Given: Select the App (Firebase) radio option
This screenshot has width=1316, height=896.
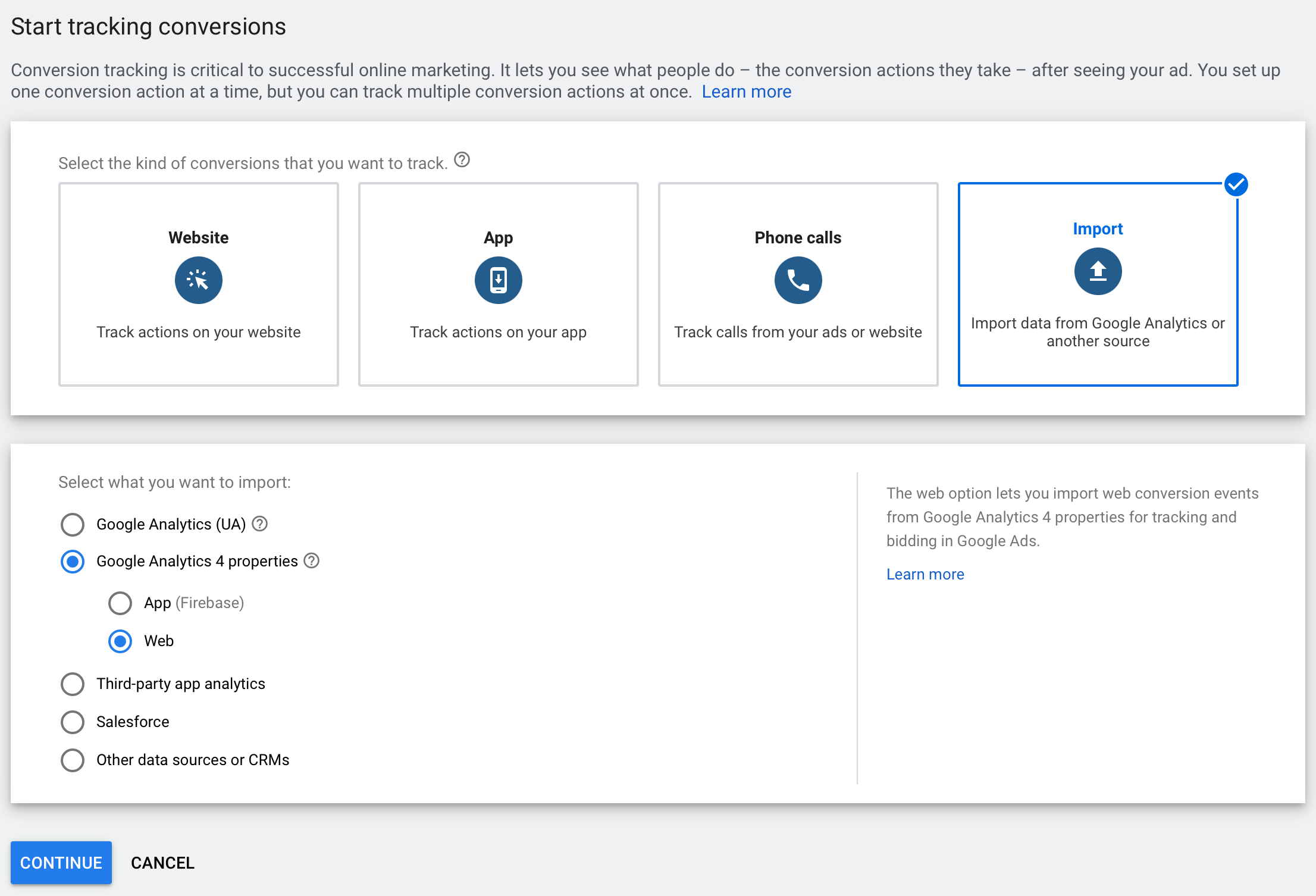Looking at the screenshot, I should (x=120, y=603).
